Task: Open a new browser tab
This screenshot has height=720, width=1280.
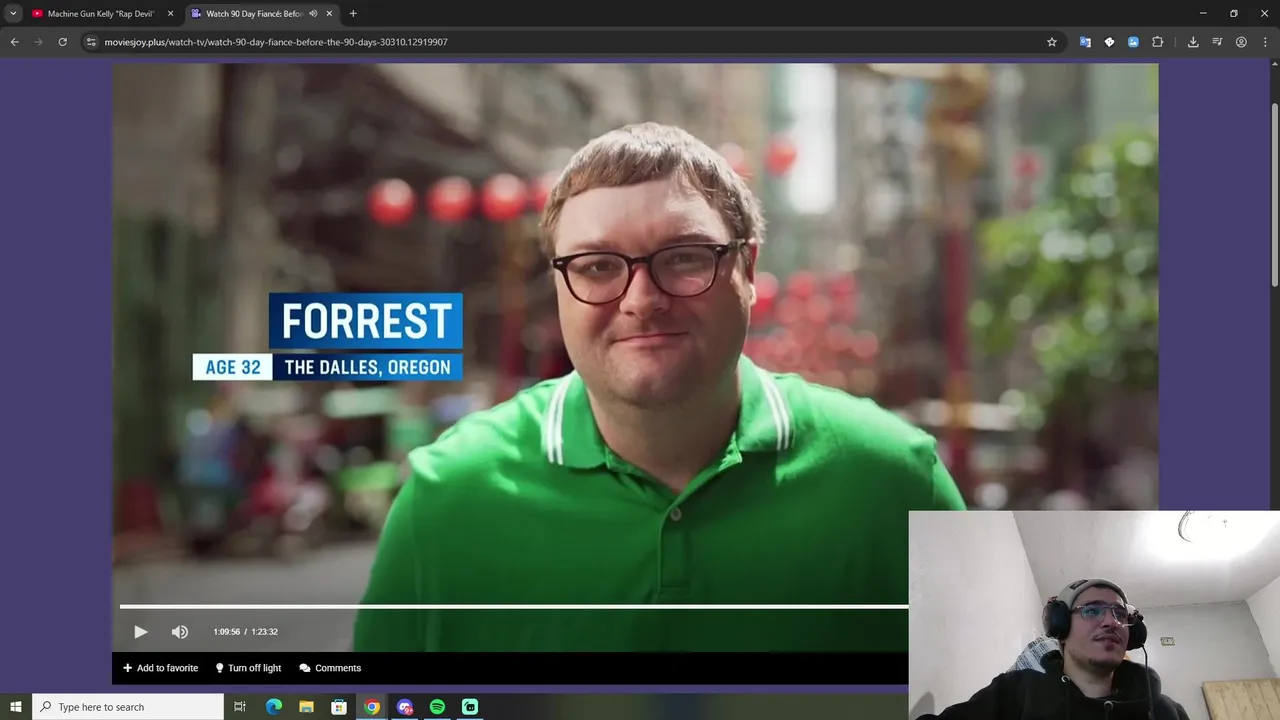Action: [x=353, y=14]
